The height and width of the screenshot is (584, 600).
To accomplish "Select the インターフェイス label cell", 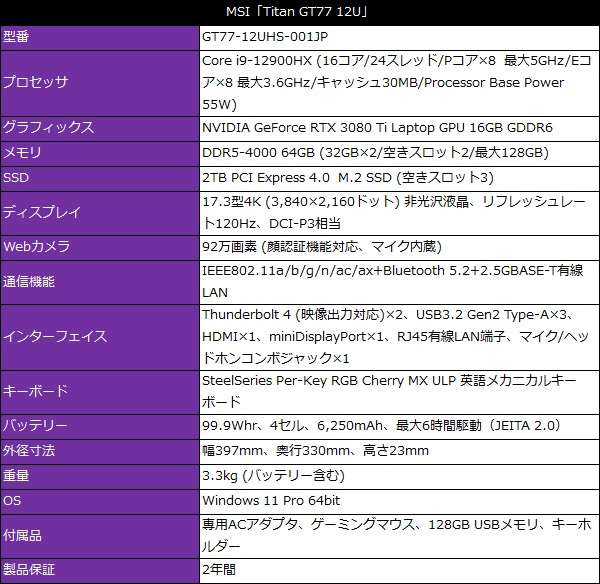I will click(100, 337).
